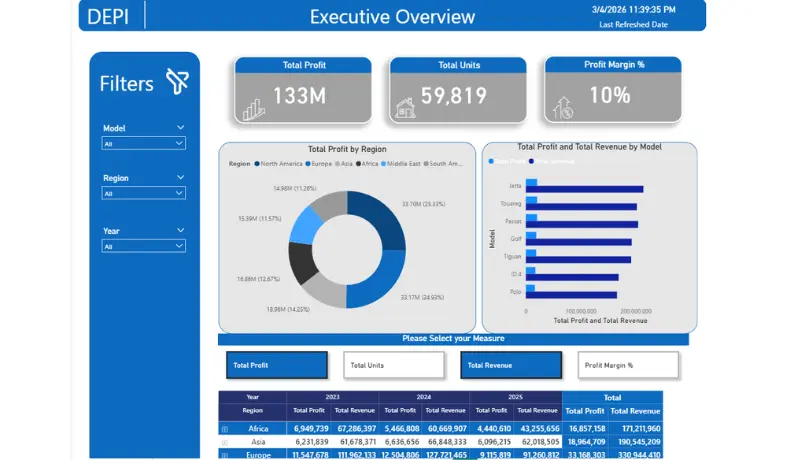Select the Total Profit measure button
The image size is (800, 460).
277,365
